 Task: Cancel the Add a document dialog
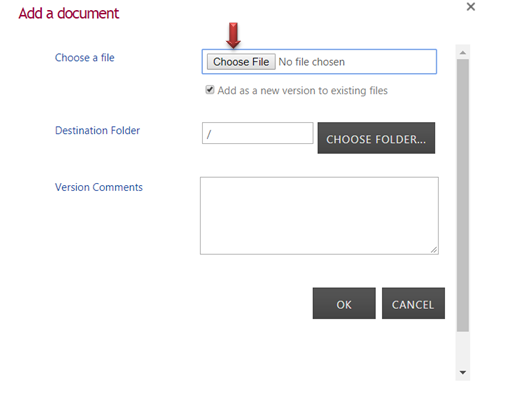413,303
